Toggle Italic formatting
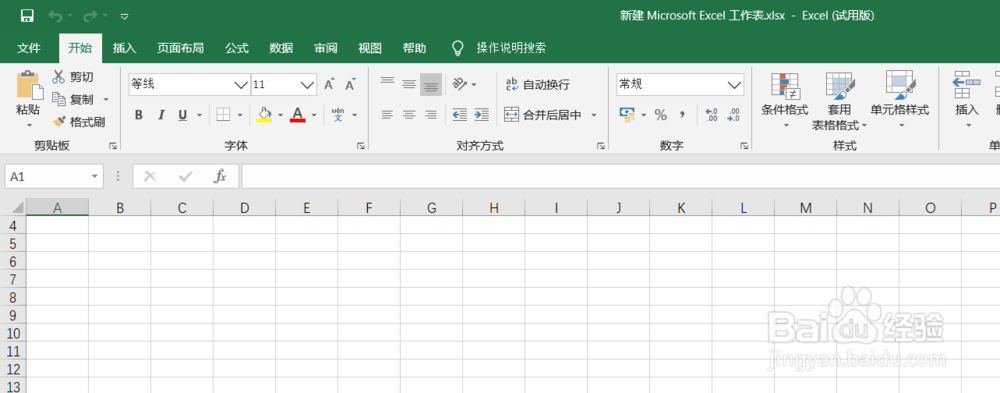Image resolution: width=1000 pixels, height=393 pixels. tap(161, 115)
